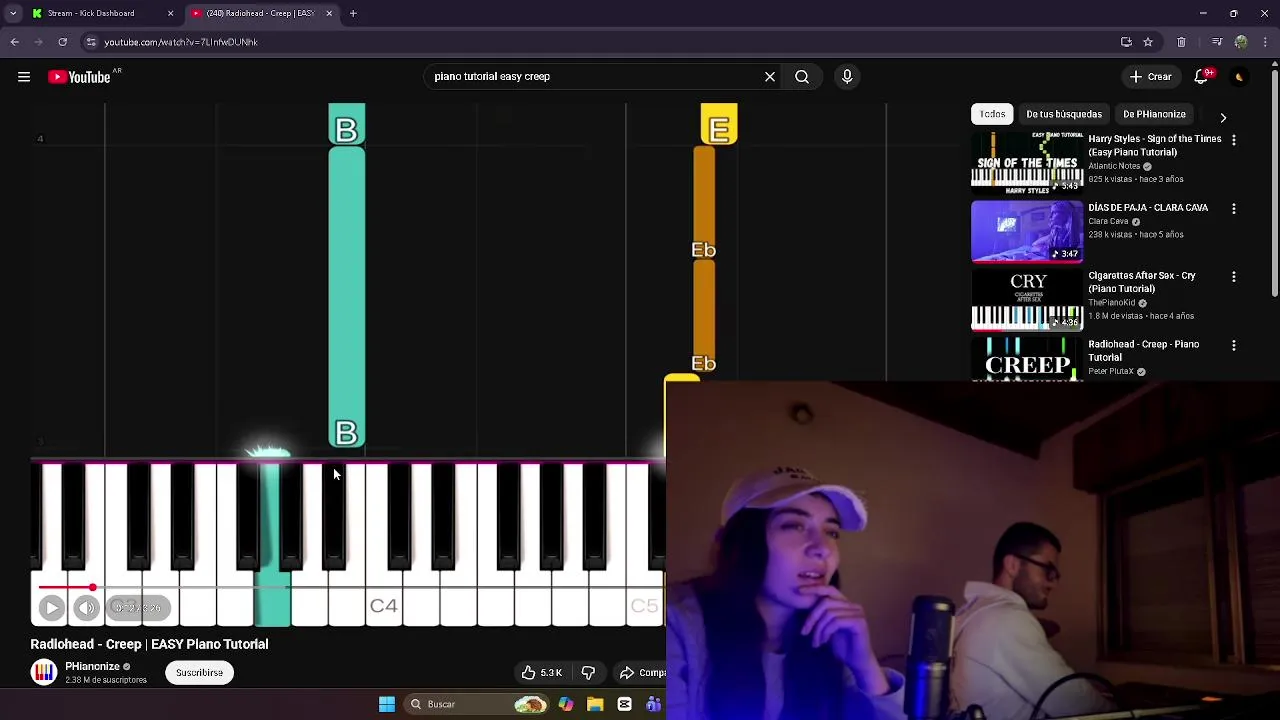Clear the search box with the X
Screen dimensions: 1280x720
pyautogui.click(x=770, y=76)
